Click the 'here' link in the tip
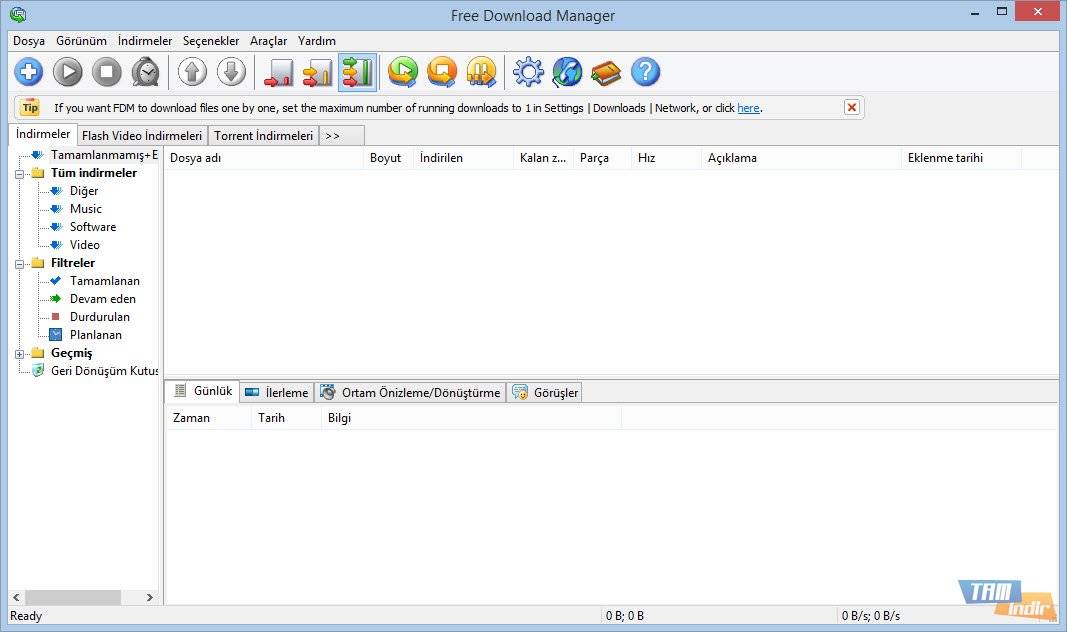The height and width of the screenshot is (632, 1067). [748, 108]
